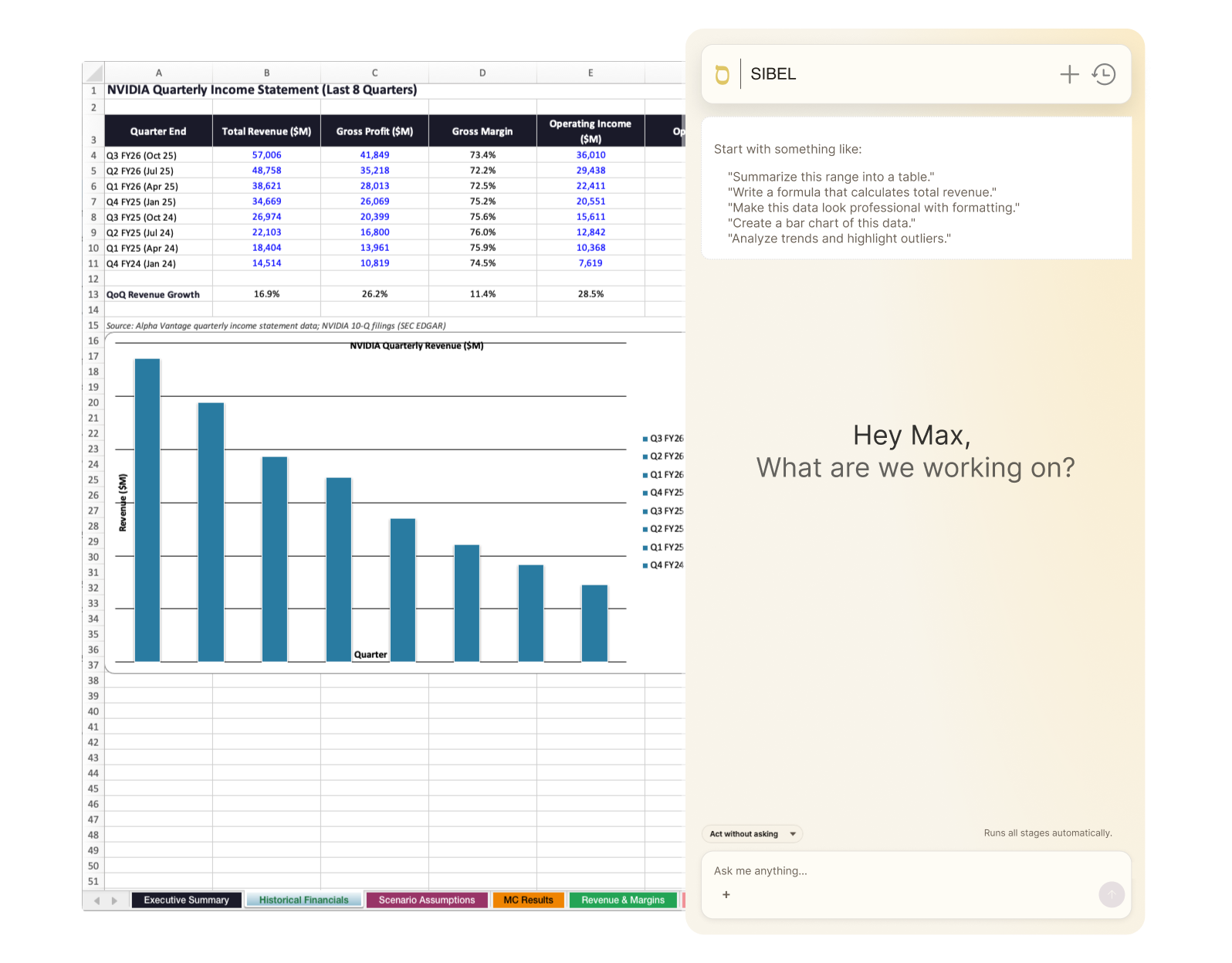
Task: Start a new chat with plus icon
Action: (x=1069, y=74)
